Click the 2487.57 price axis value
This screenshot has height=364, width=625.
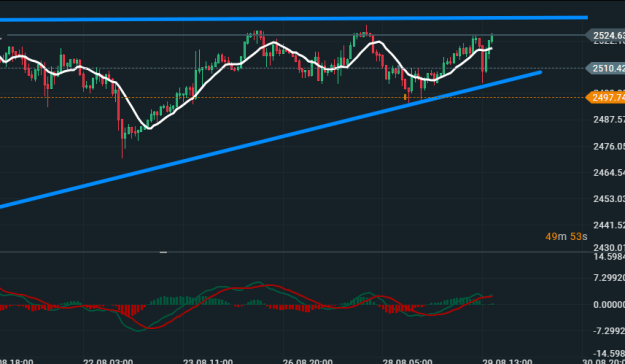pos(609,120)
